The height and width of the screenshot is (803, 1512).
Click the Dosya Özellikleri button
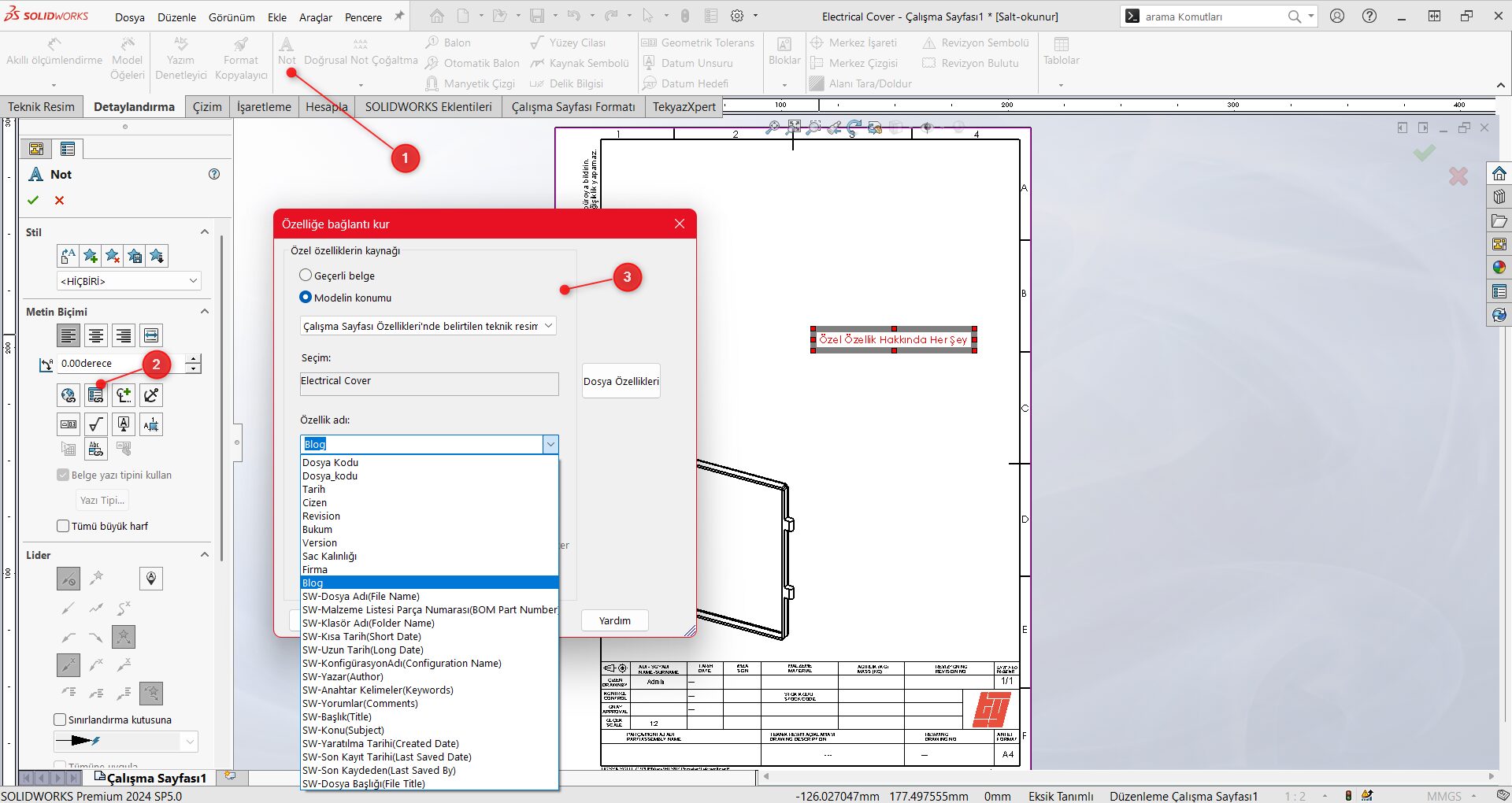click(621, 381)
